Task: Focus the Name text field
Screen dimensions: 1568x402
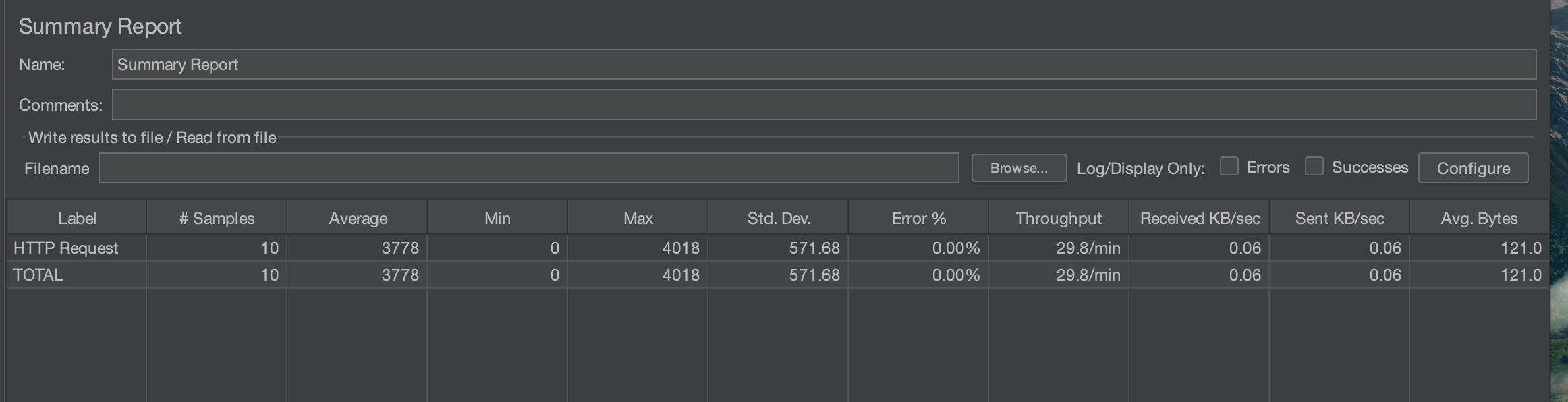Action: pos(823,65)
